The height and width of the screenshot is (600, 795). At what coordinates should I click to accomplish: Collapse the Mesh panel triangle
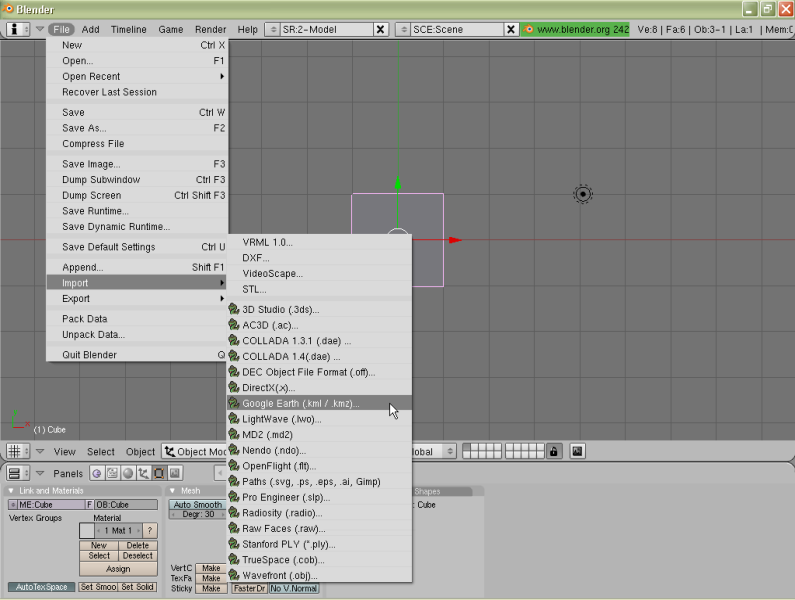click(x=172, y=491)
